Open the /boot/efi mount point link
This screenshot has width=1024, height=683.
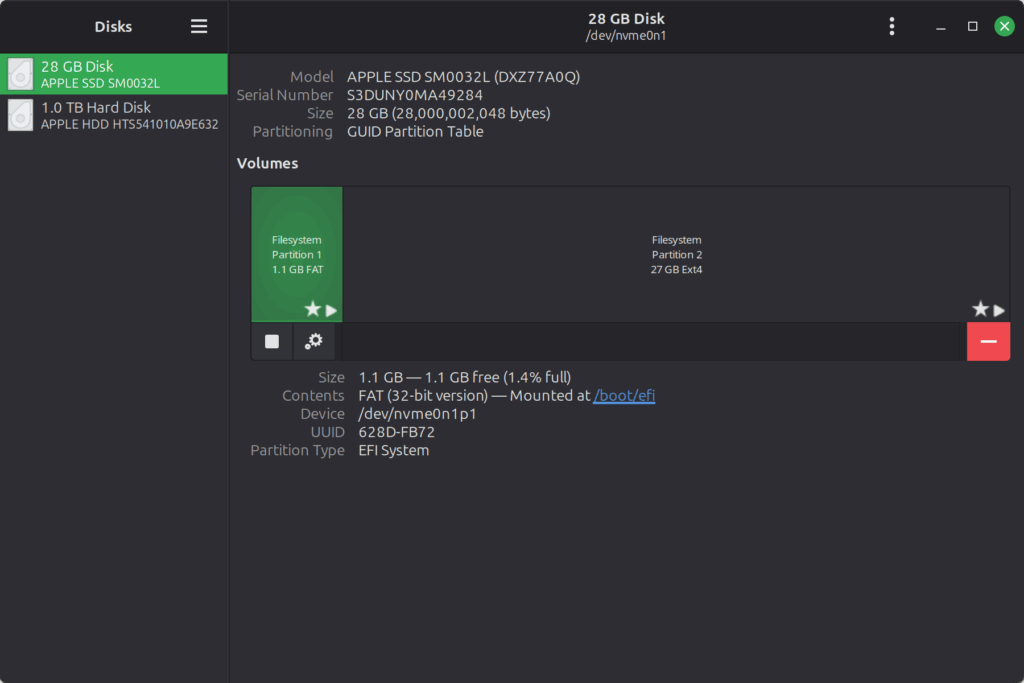(624, 396)
